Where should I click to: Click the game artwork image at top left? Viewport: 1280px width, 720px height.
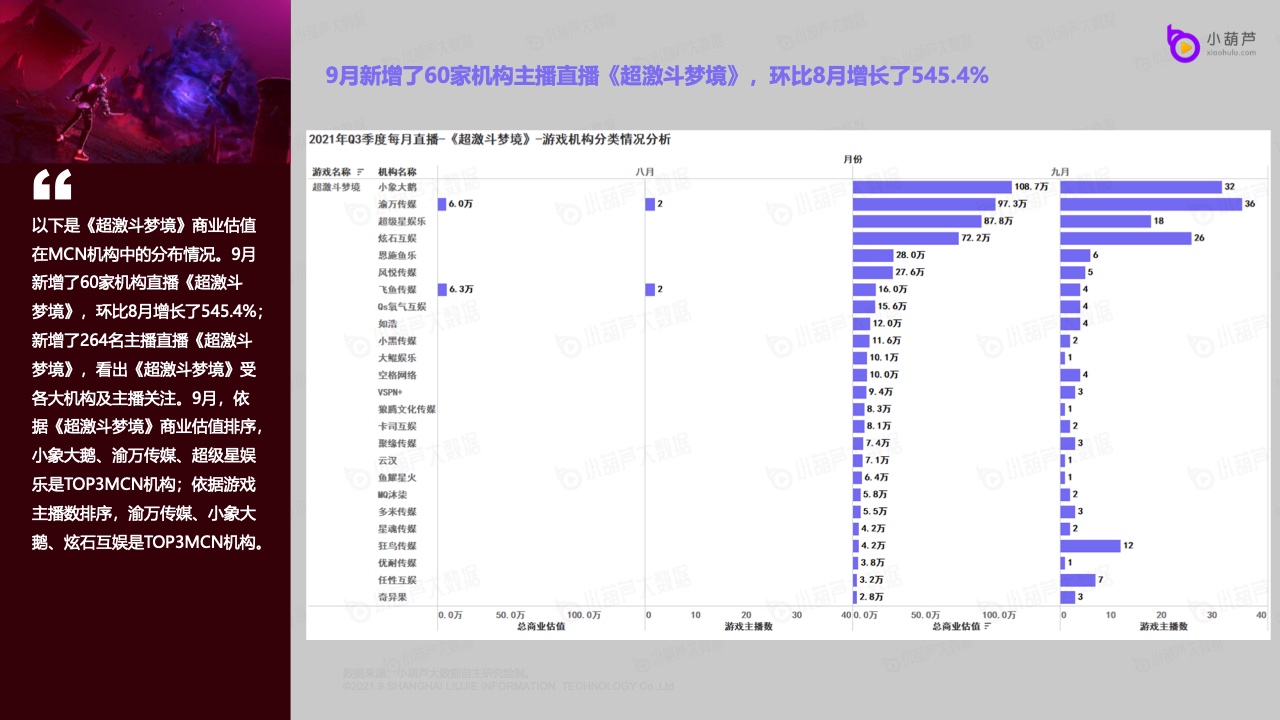tap(145, 80)
